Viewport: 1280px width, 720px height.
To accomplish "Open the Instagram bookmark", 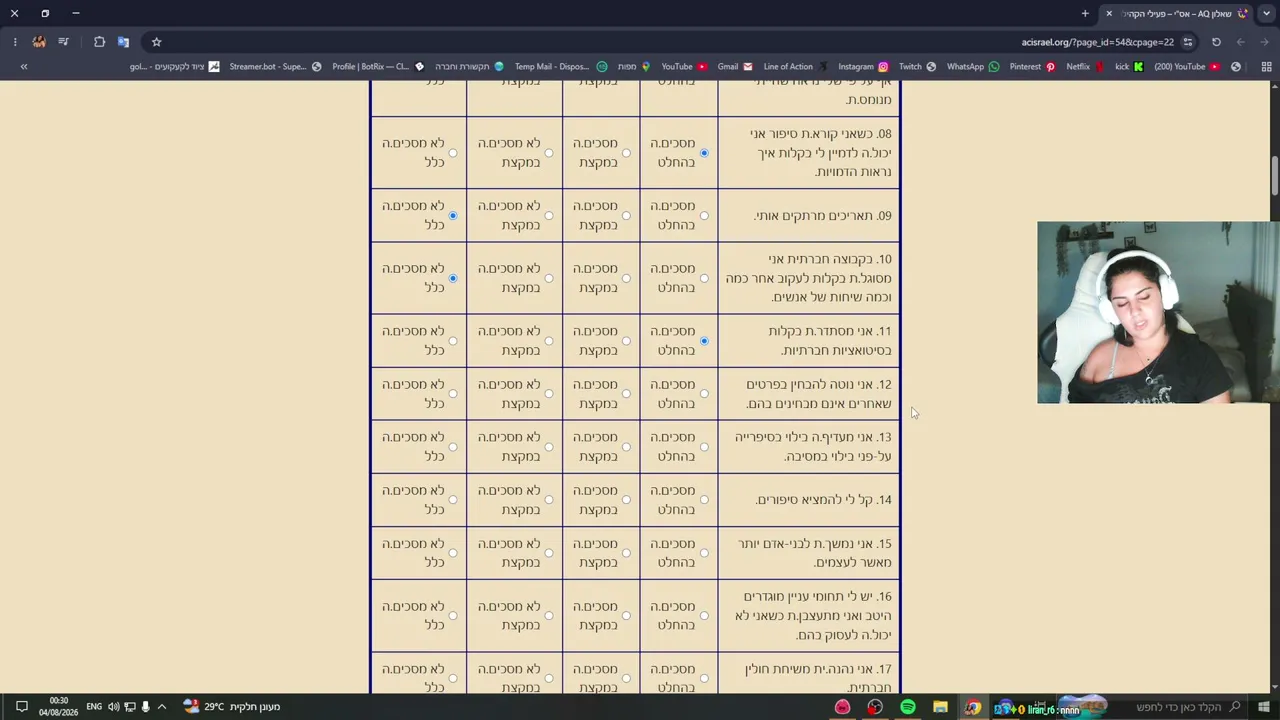I will click(x=863, y=67).
